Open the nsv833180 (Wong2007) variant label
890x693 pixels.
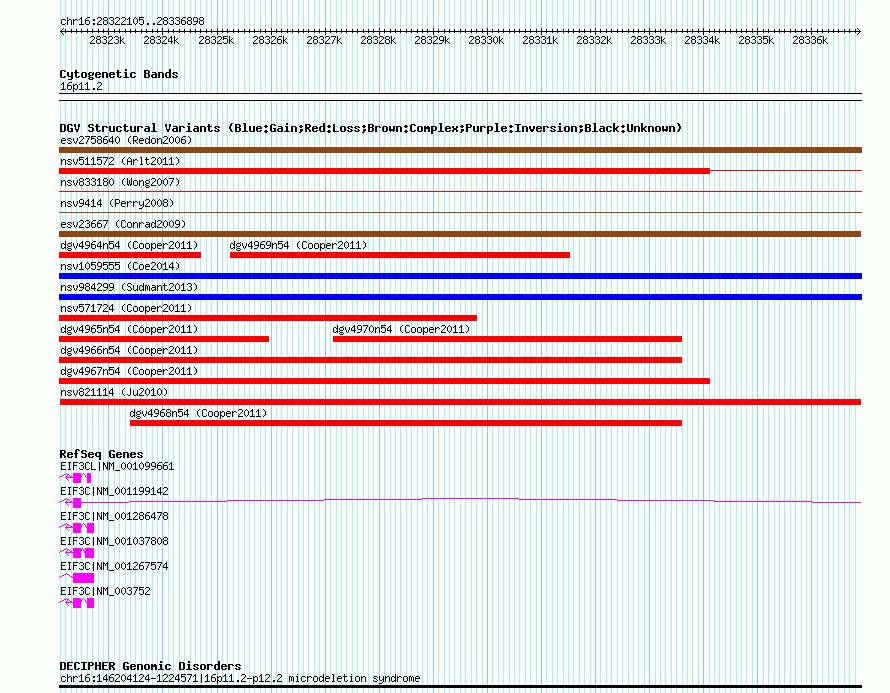120,182
